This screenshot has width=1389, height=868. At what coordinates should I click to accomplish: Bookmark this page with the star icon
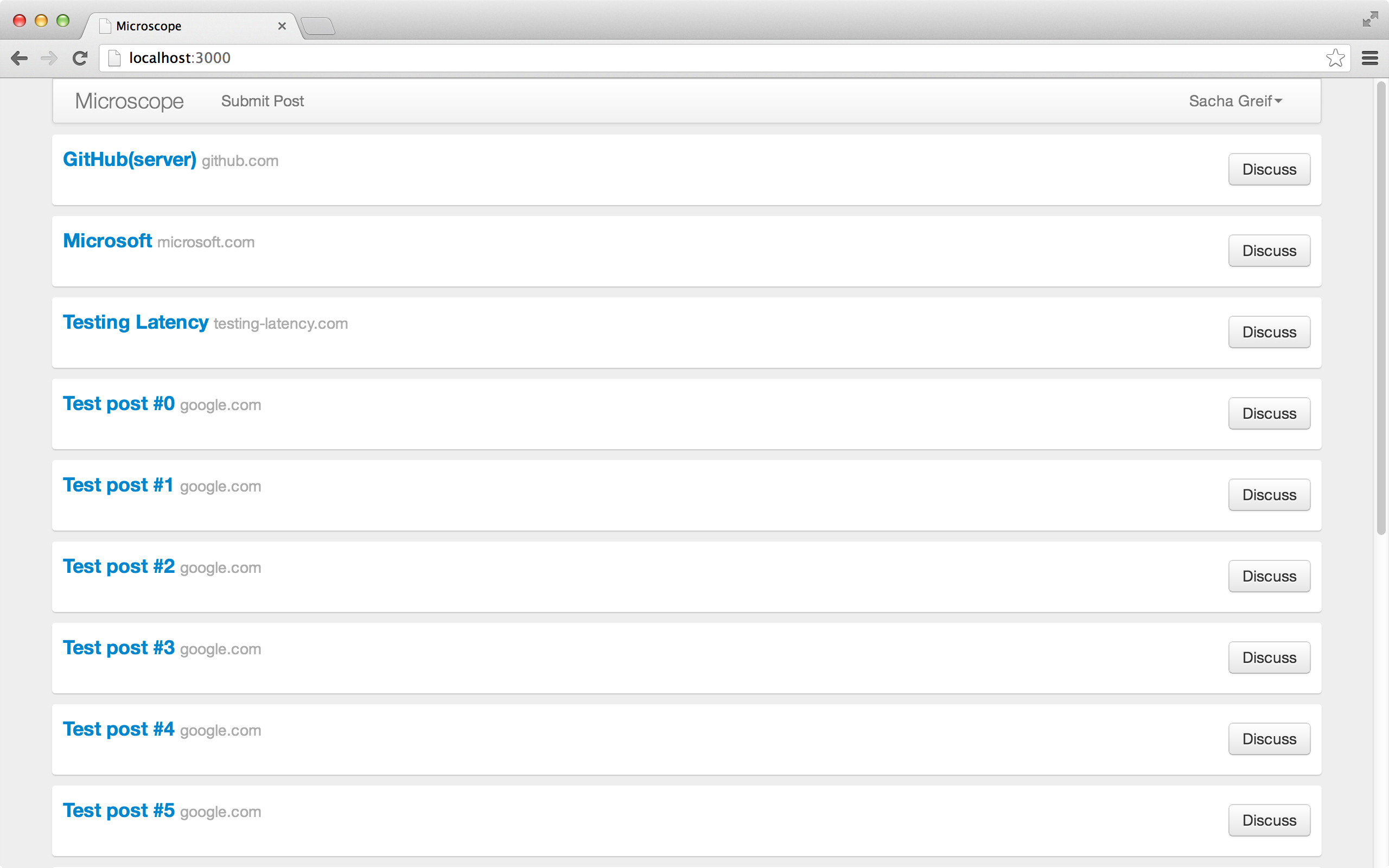click(x=1335, y=58)
